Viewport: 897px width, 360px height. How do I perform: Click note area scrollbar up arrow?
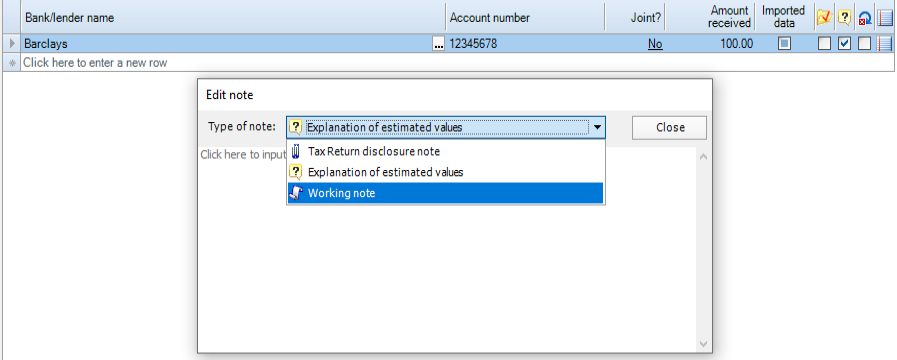coord(703,156)
